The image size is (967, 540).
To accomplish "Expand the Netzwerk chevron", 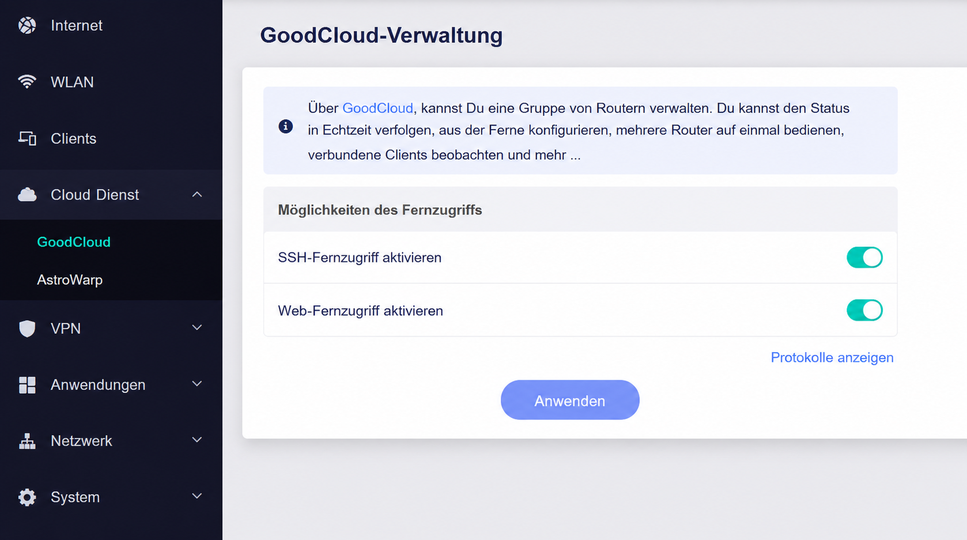I will [x=197, y=440].
